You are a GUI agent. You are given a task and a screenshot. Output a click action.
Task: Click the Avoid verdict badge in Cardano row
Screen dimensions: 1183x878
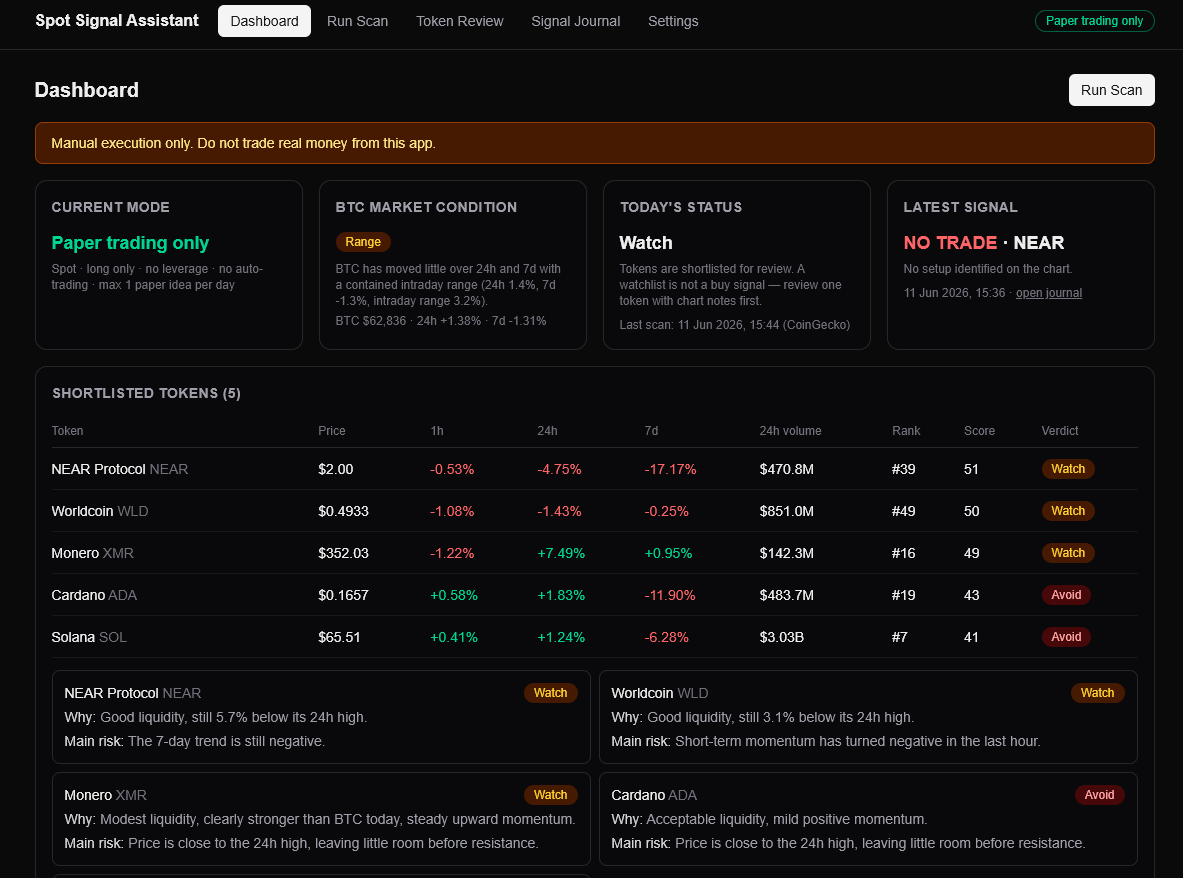1066,595
